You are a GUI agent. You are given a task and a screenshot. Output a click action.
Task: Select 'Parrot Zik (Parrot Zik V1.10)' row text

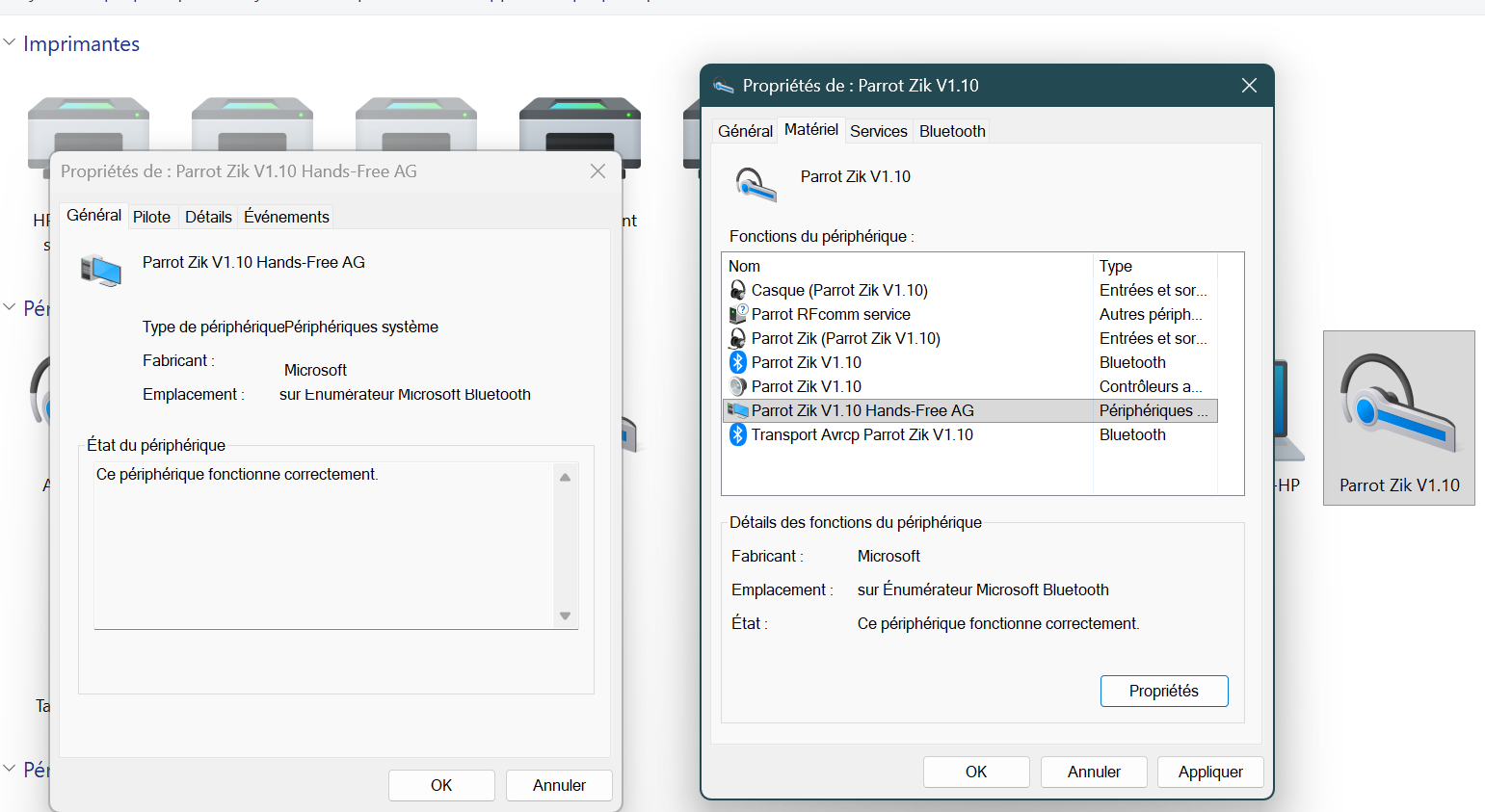846,338
